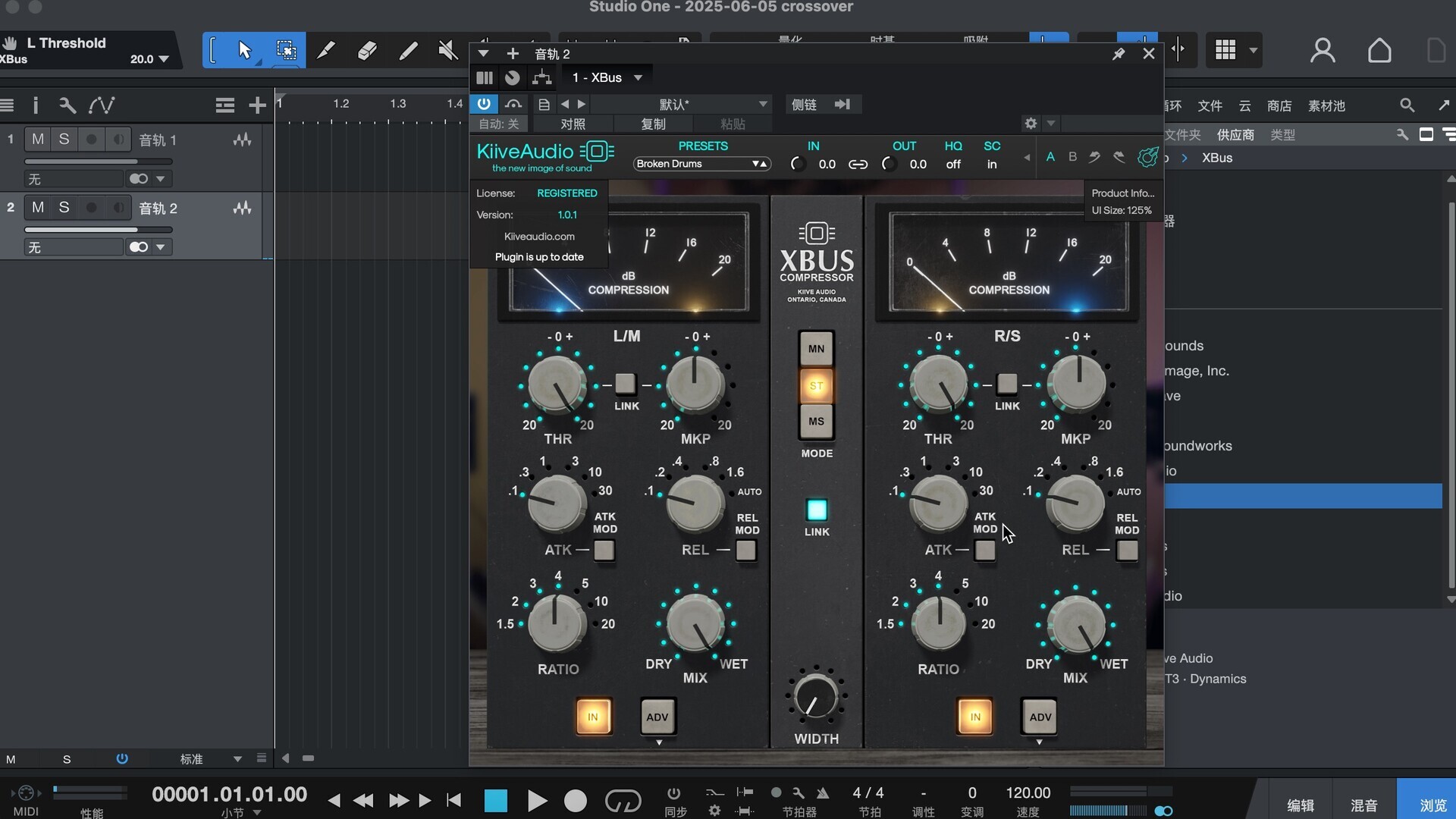Switch to 浏览 view tab
Screen dimensions: 1456x819
[1433, 805]
